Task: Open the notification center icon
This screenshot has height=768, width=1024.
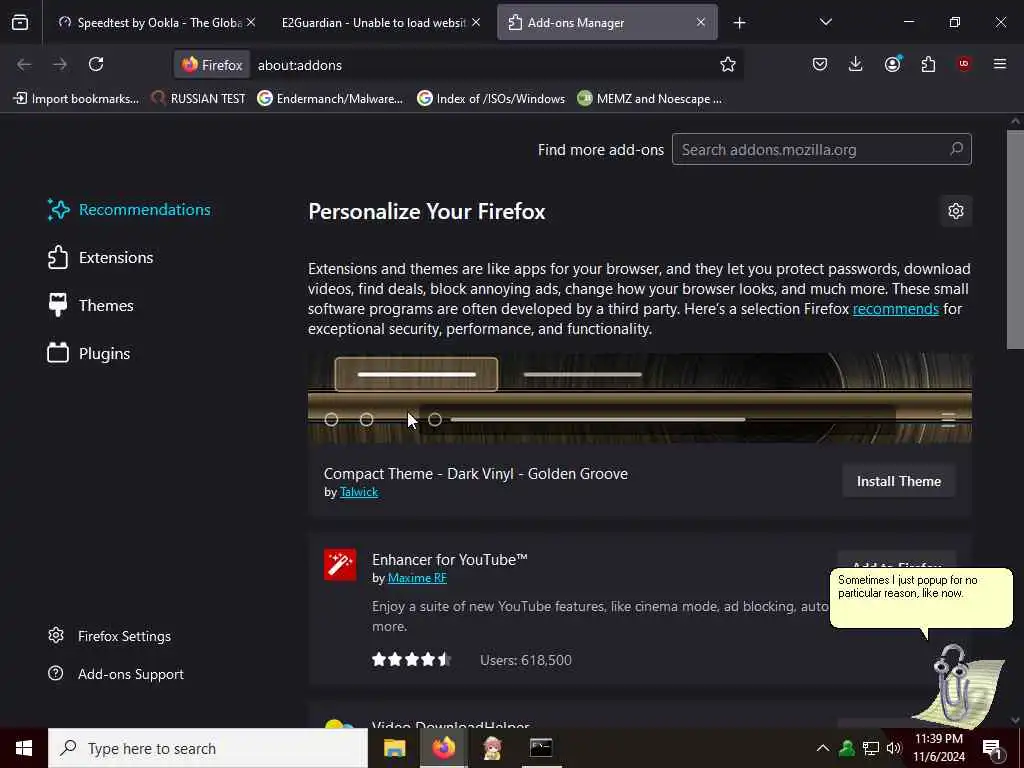Action: click(x=993, y=749)
